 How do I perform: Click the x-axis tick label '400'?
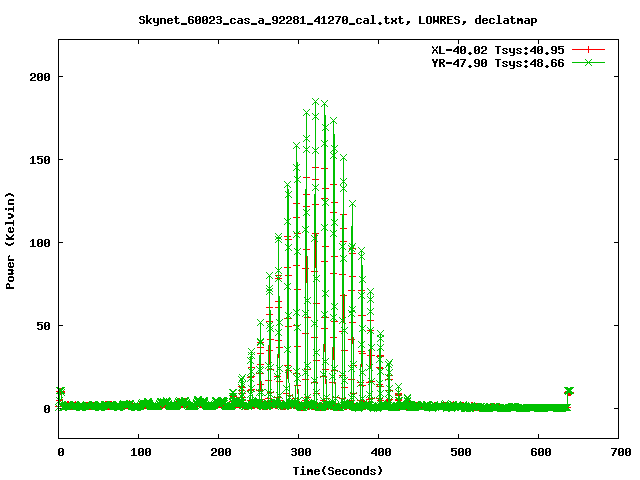point(381,452)
